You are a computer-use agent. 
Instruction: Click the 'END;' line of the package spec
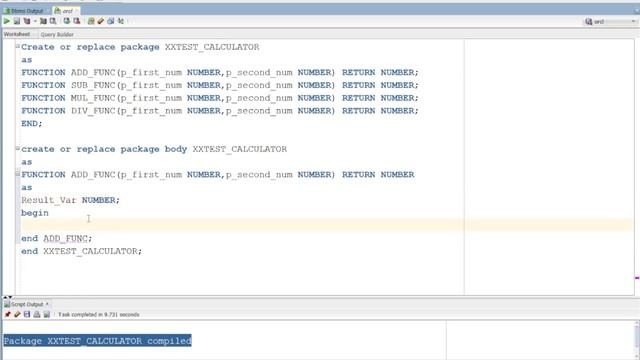31,123
